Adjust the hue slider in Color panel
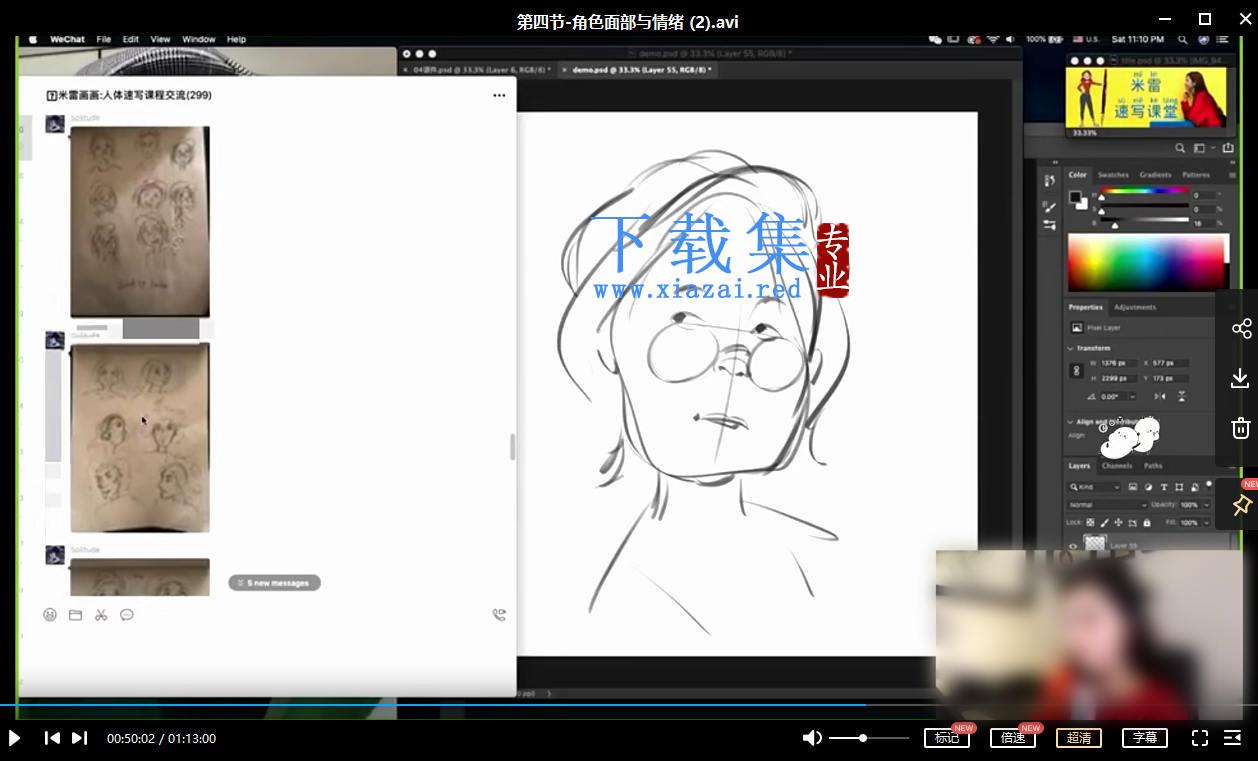 1146,192
